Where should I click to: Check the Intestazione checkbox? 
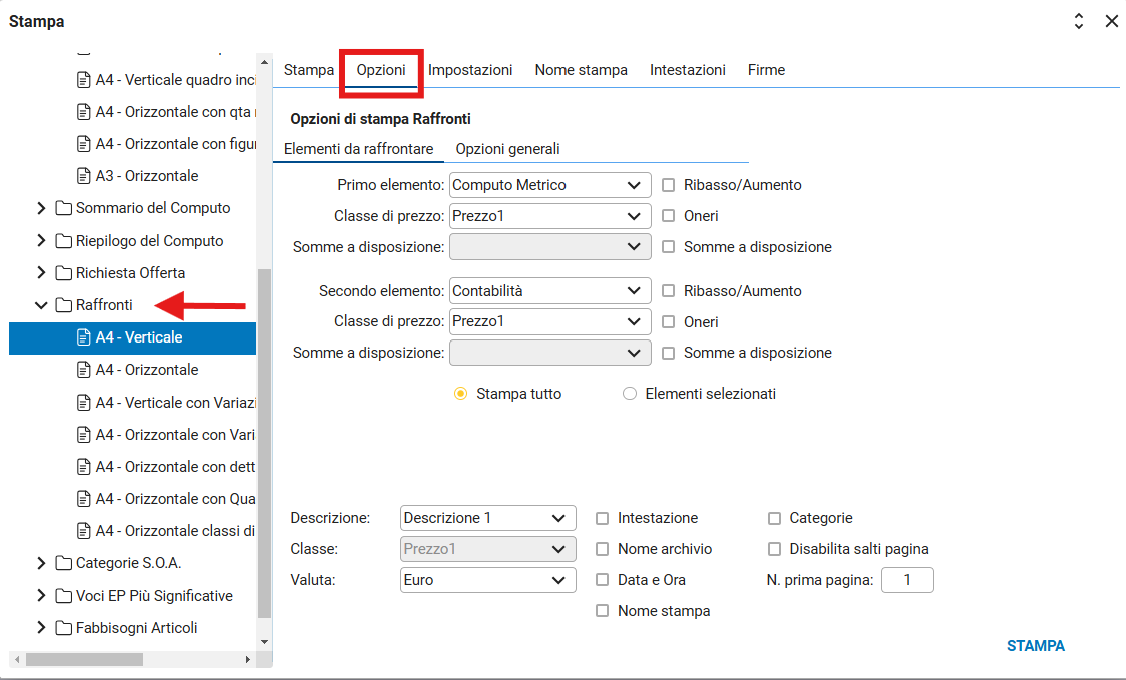602,518
